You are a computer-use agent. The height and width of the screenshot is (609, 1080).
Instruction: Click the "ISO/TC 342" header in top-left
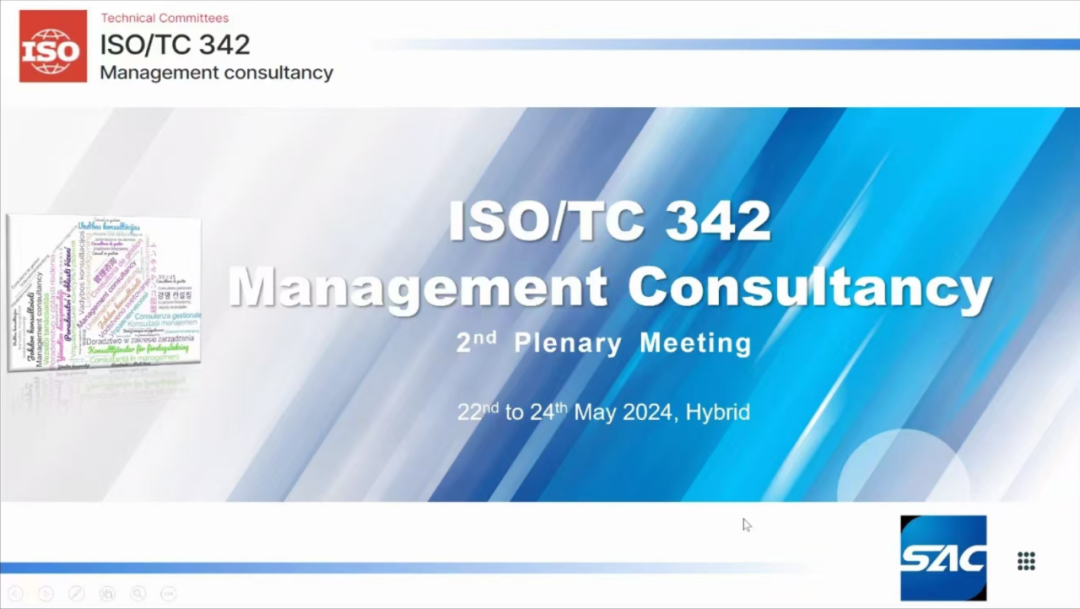coord(174,44)
